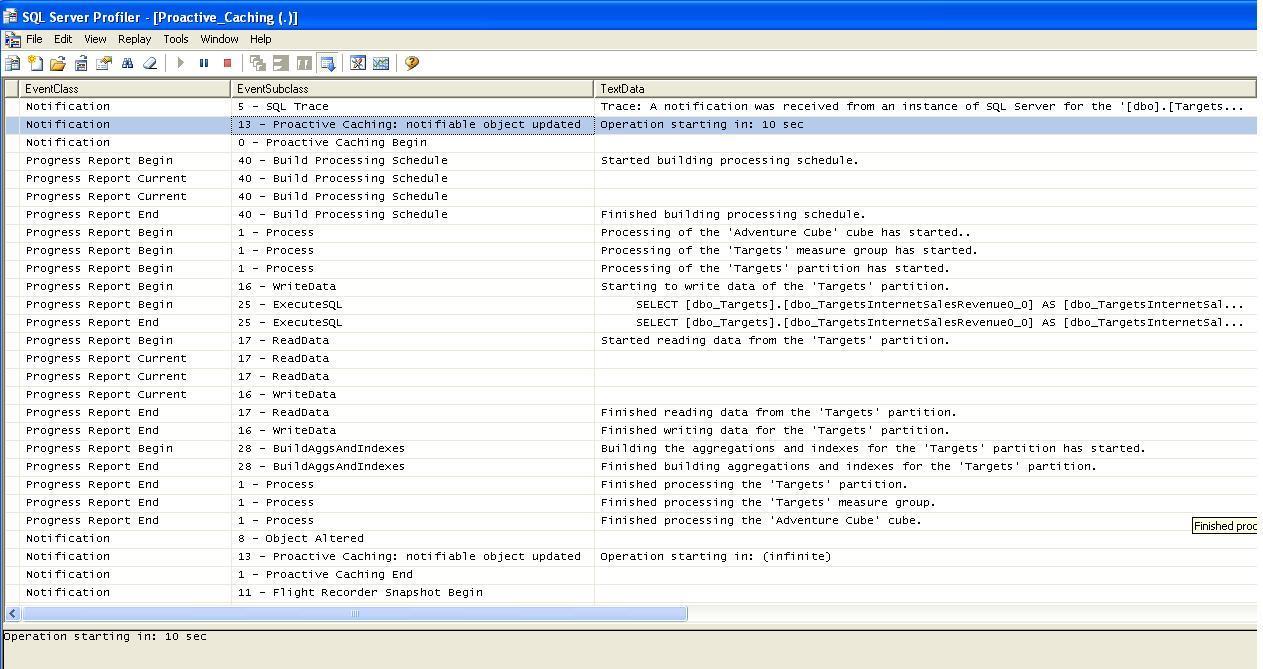The width and height of the screenshot is (1263, 669).
Task: Click 'Trace: A notification was received' cell
Action: point(925,106)
